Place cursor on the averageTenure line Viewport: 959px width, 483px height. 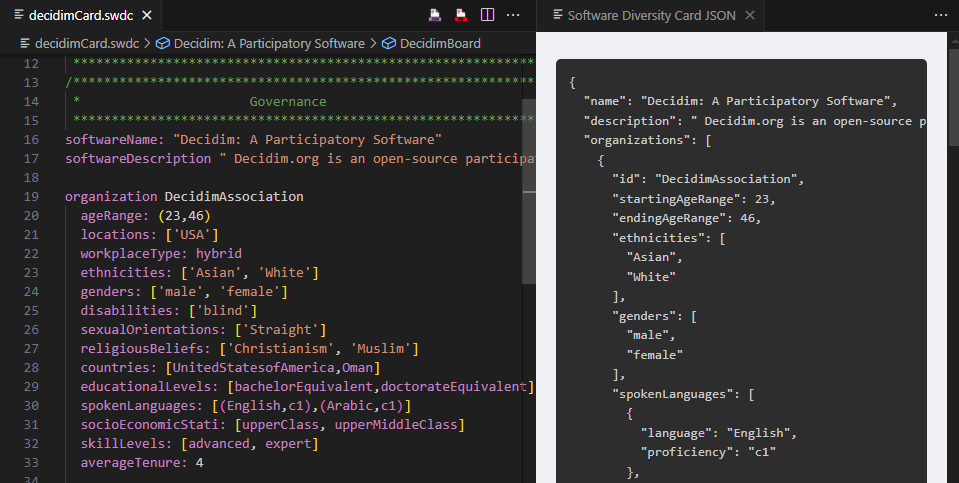pos(142,463)
